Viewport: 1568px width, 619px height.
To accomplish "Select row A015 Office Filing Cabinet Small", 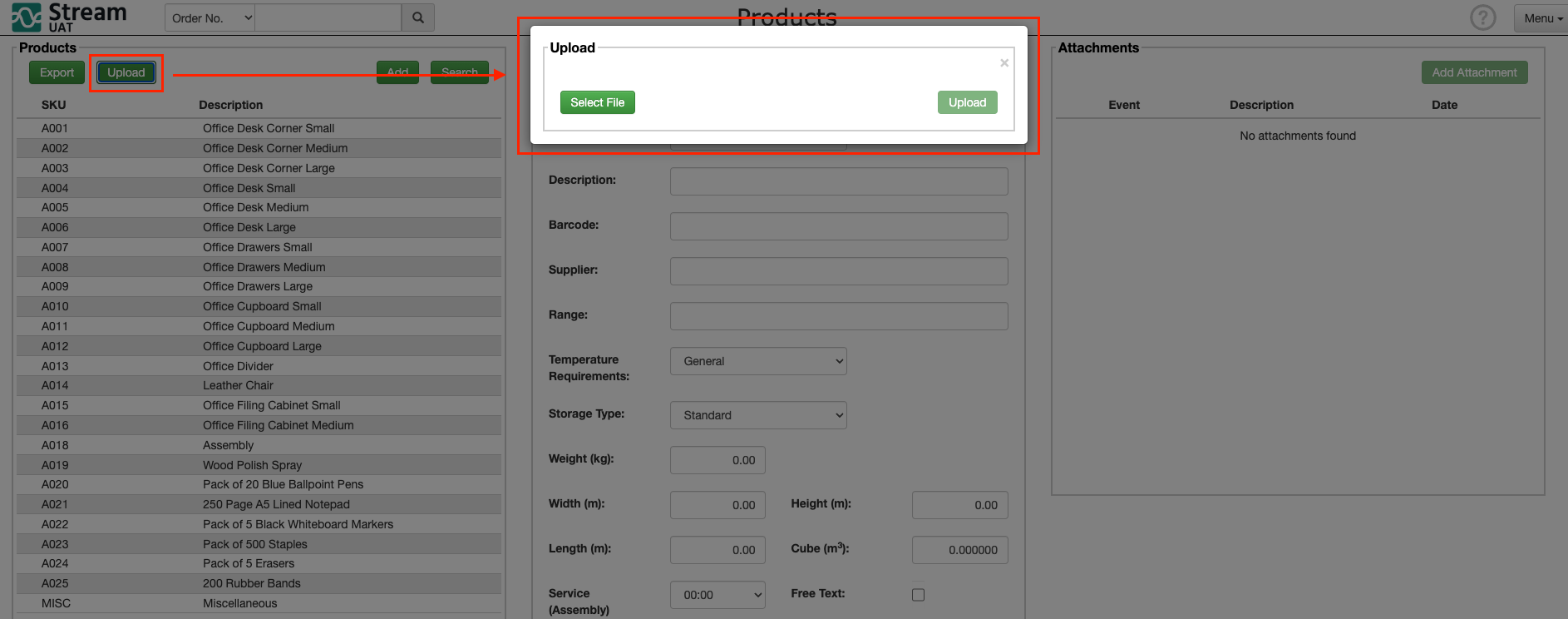I will tap(259, 405).
